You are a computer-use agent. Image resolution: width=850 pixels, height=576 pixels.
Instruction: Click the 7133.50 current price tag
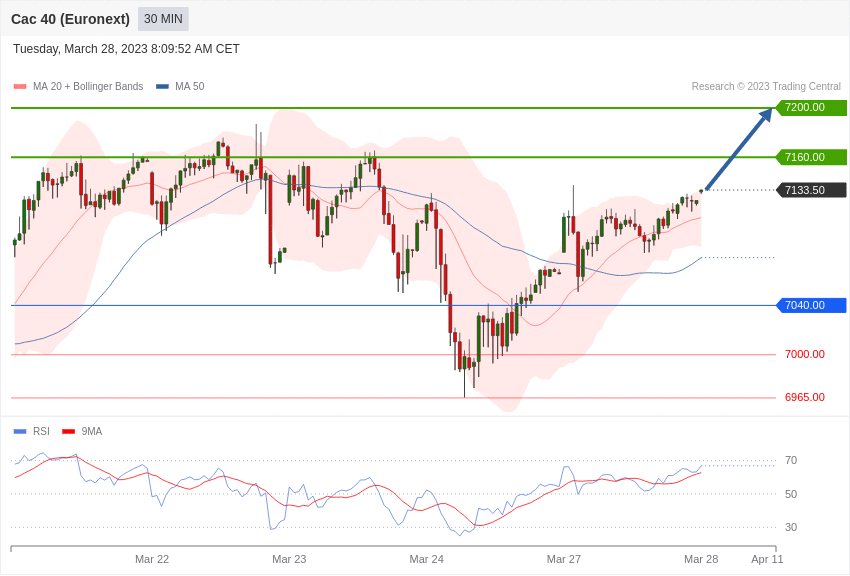point(812,190)
